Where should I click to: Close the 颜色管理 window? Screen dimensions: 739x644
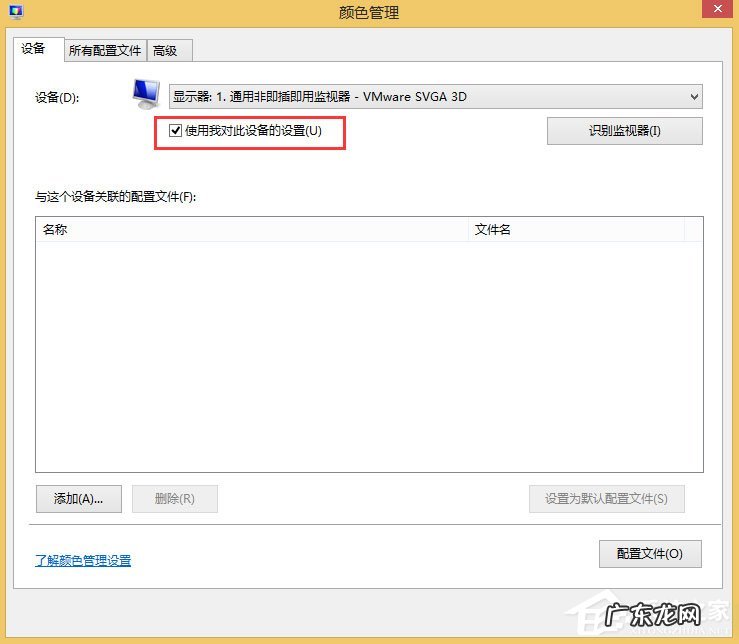click(717, 9)
